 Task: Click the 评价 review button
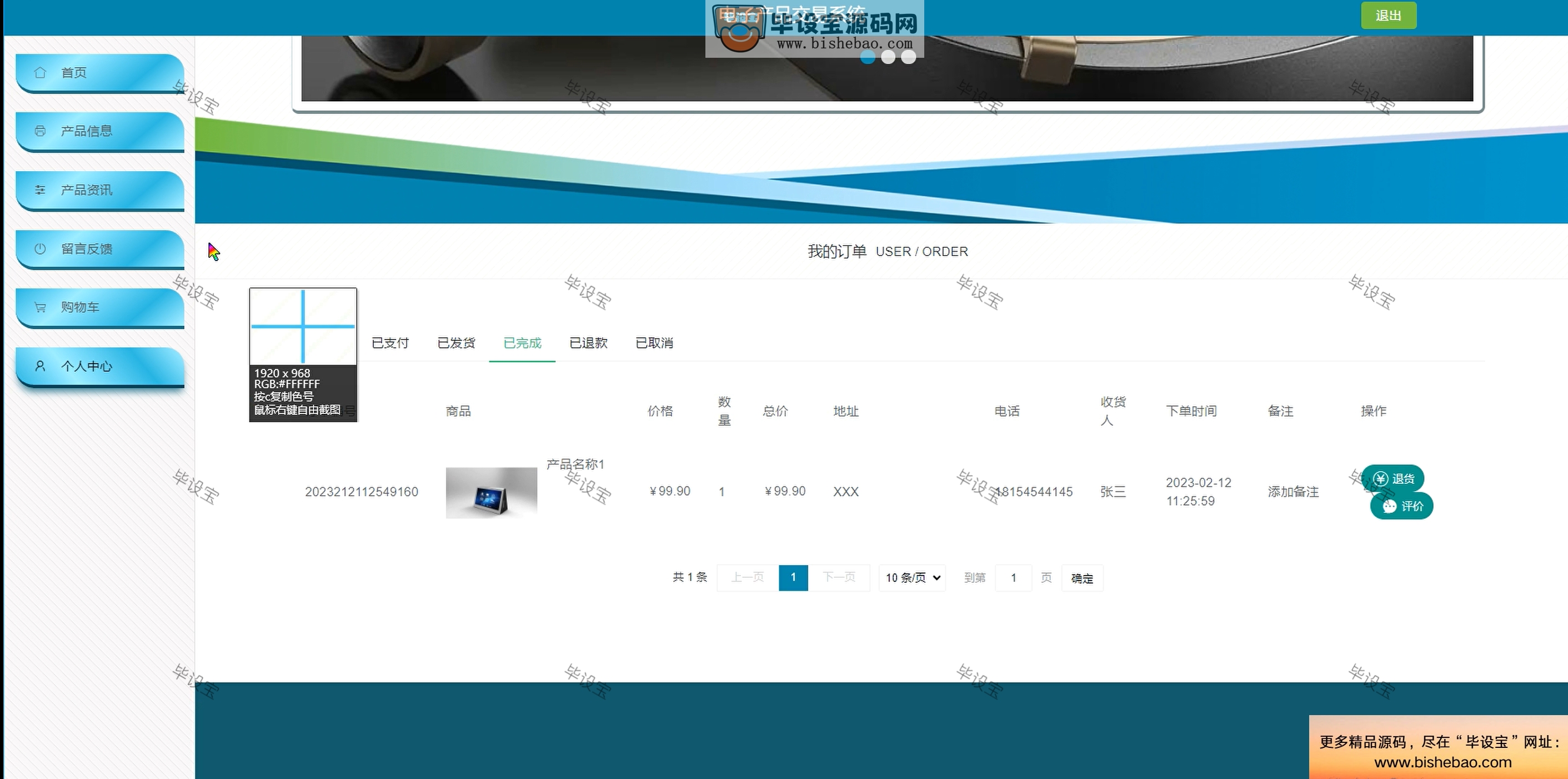[x=1402, y=506]
